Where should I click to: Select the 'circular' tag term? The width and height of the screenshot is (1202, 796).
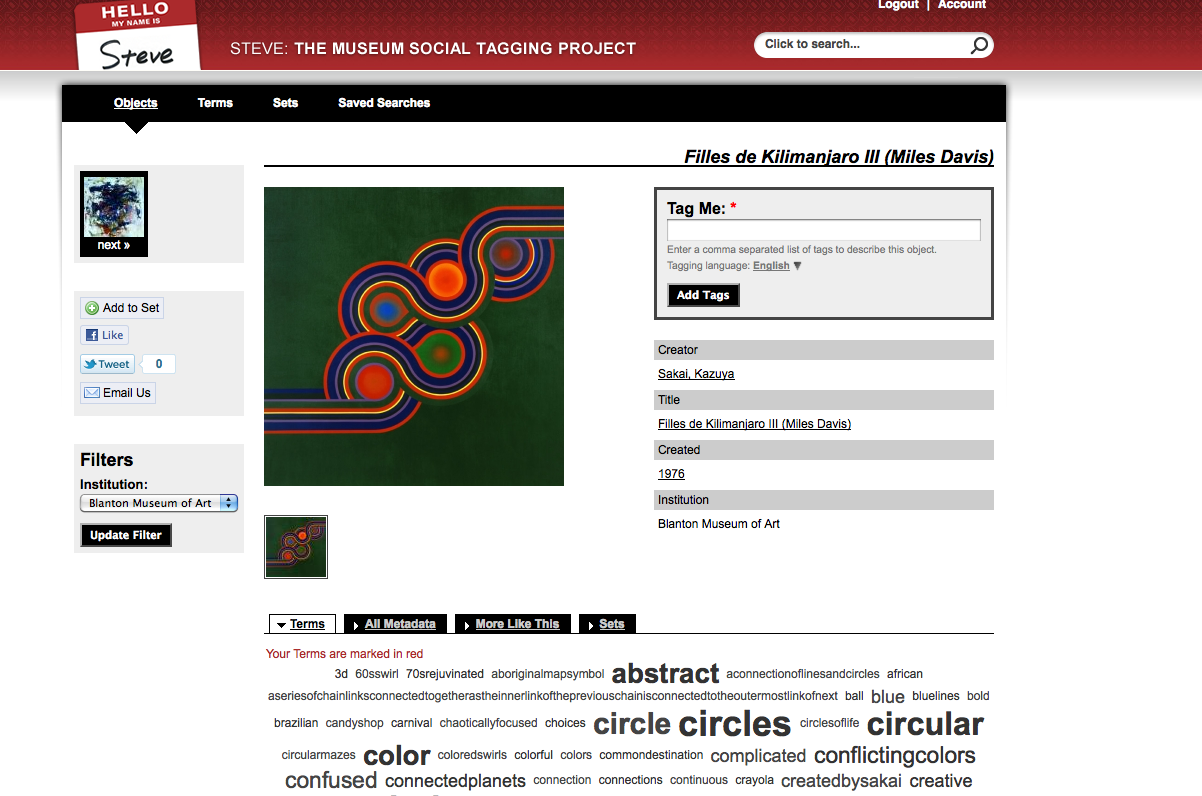[925, 723]
